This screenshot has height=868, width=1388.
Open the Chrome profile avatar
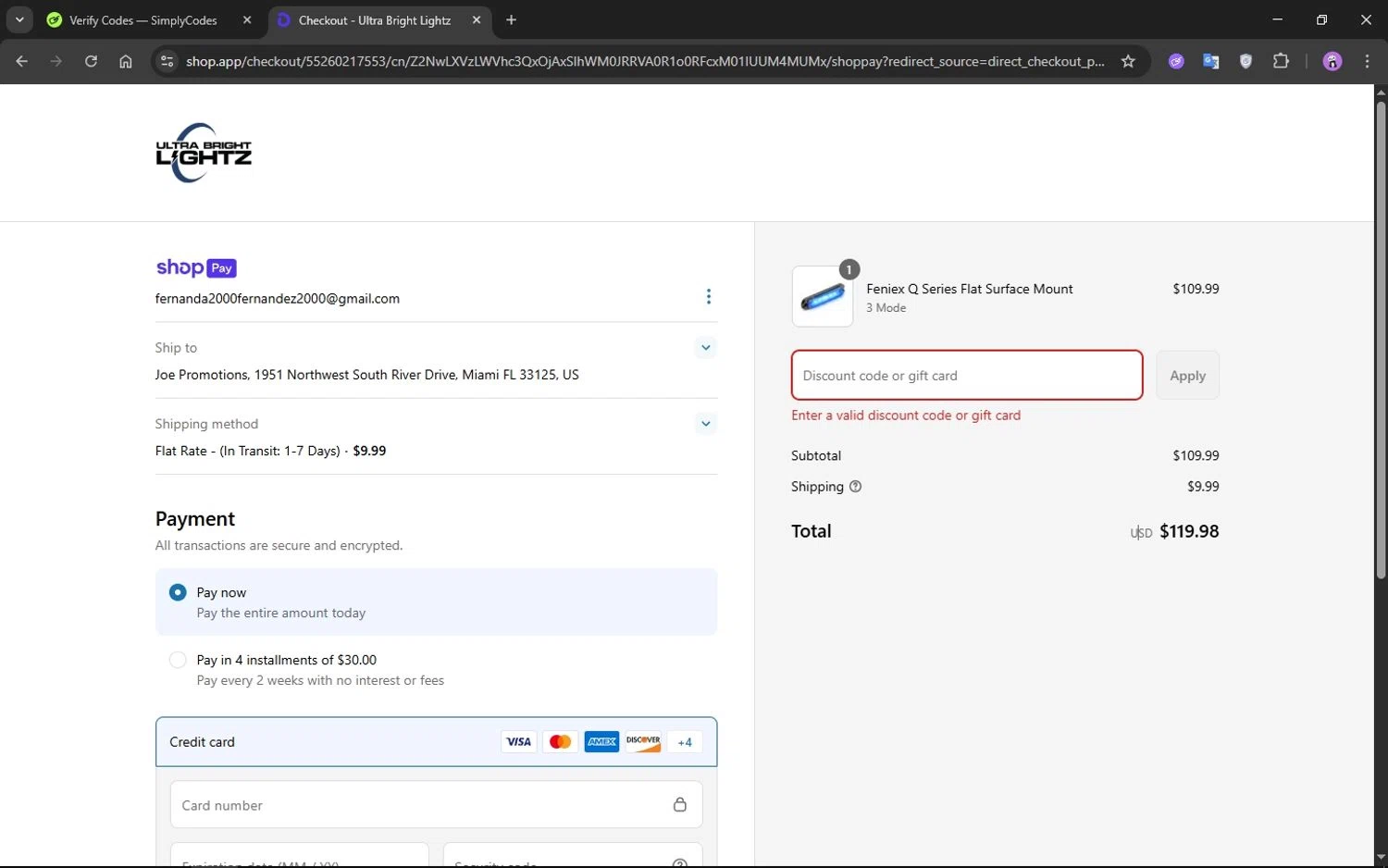[1332, 61]
